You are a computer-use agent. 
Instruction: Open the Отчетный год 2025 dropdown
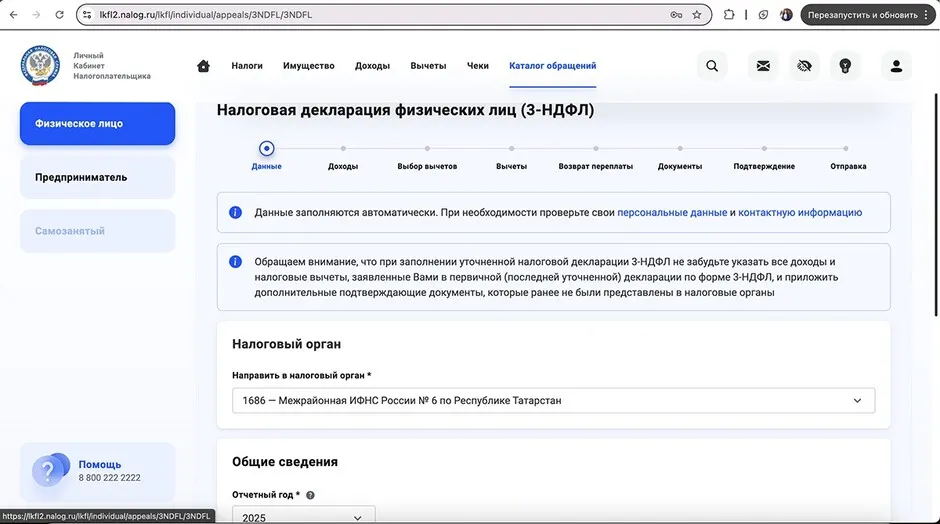click(303, 516)
